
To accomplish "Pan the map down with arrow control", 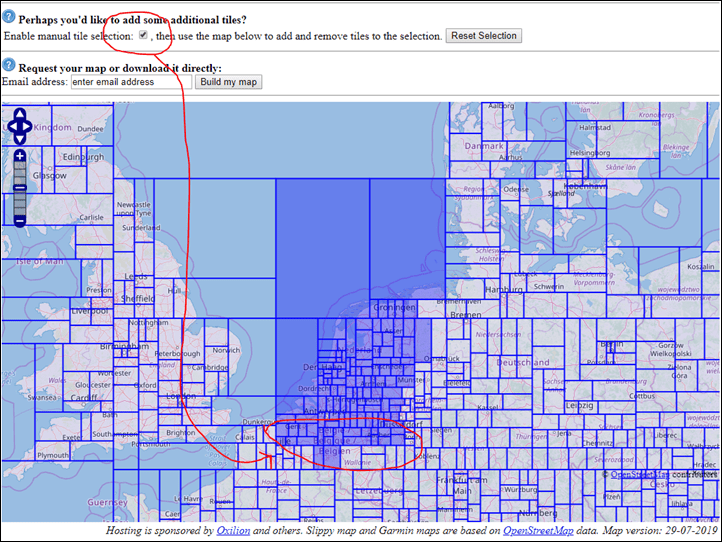I will 20,139.
